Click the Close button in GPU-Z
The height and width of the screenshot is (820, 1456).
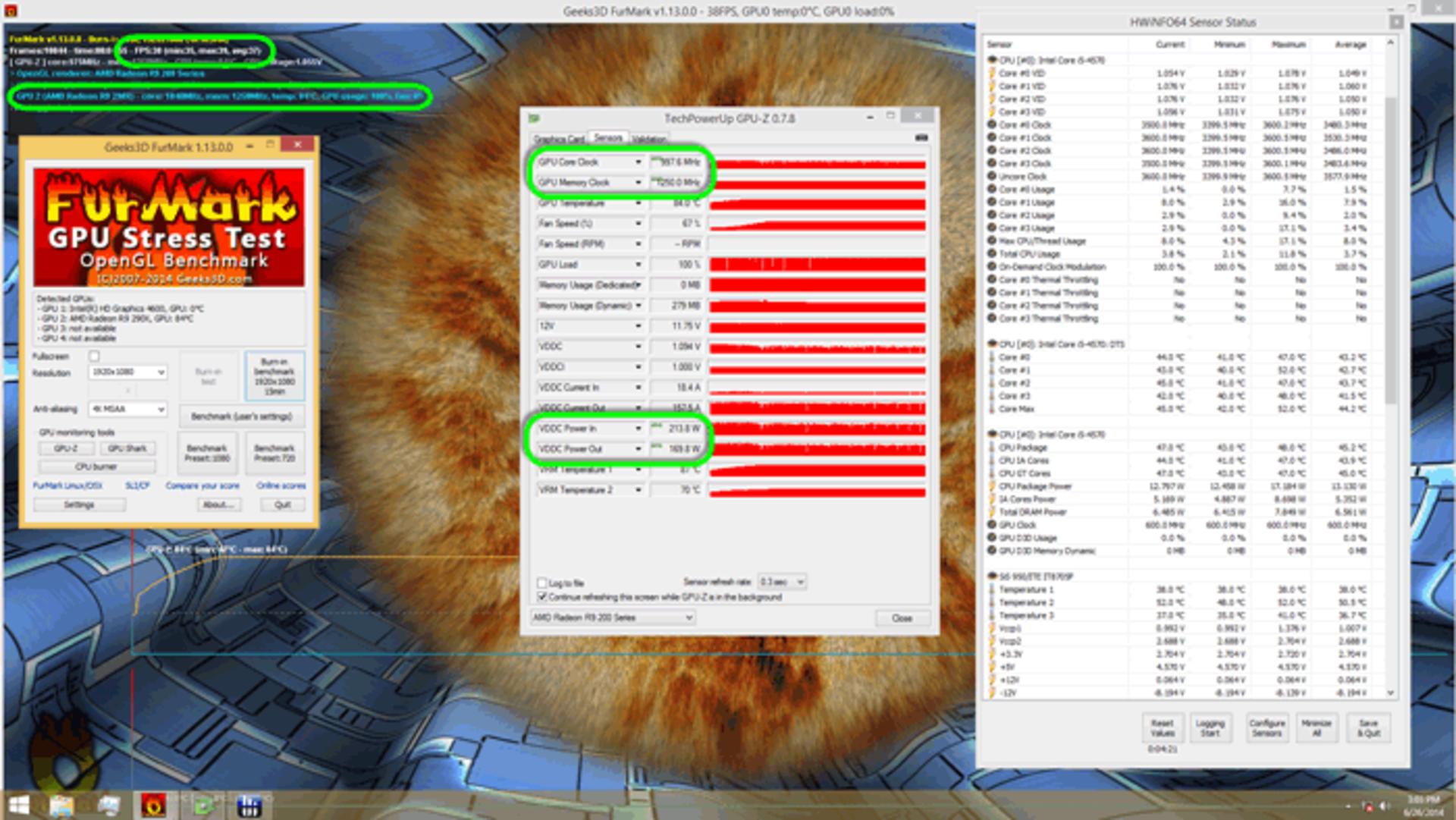902,618
